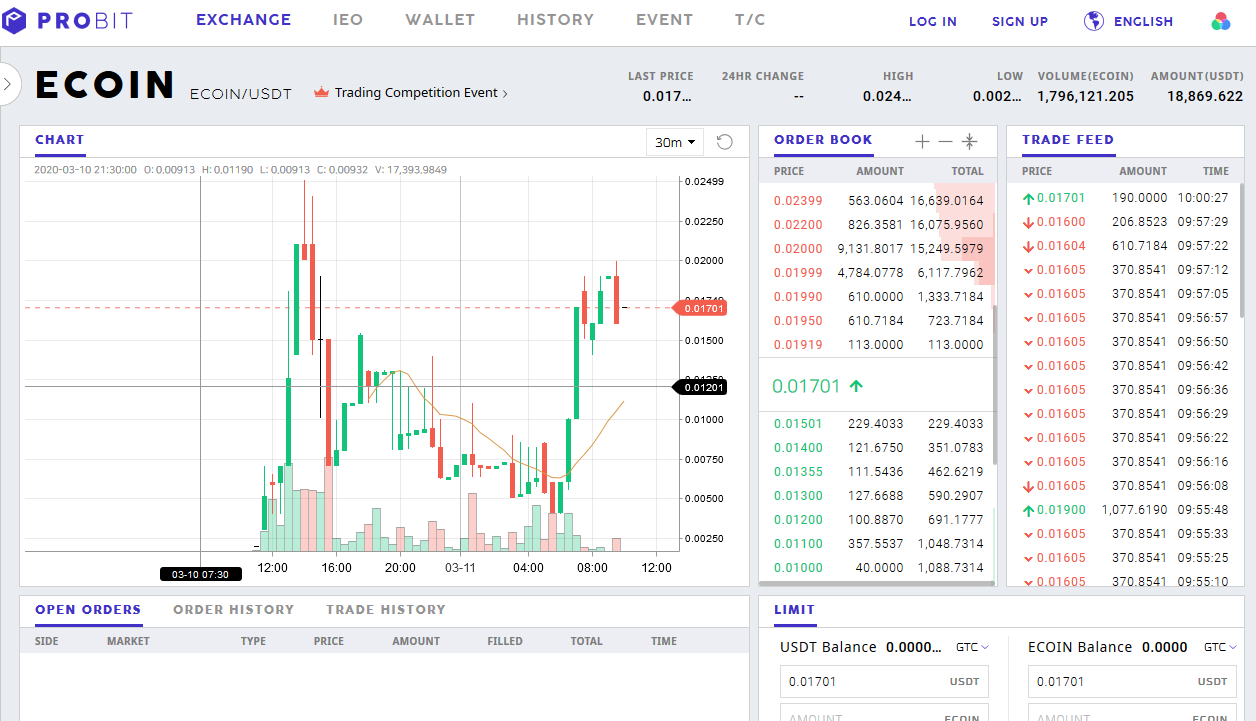Select the CHART tab
The image size is (1256, 721).
60,140
